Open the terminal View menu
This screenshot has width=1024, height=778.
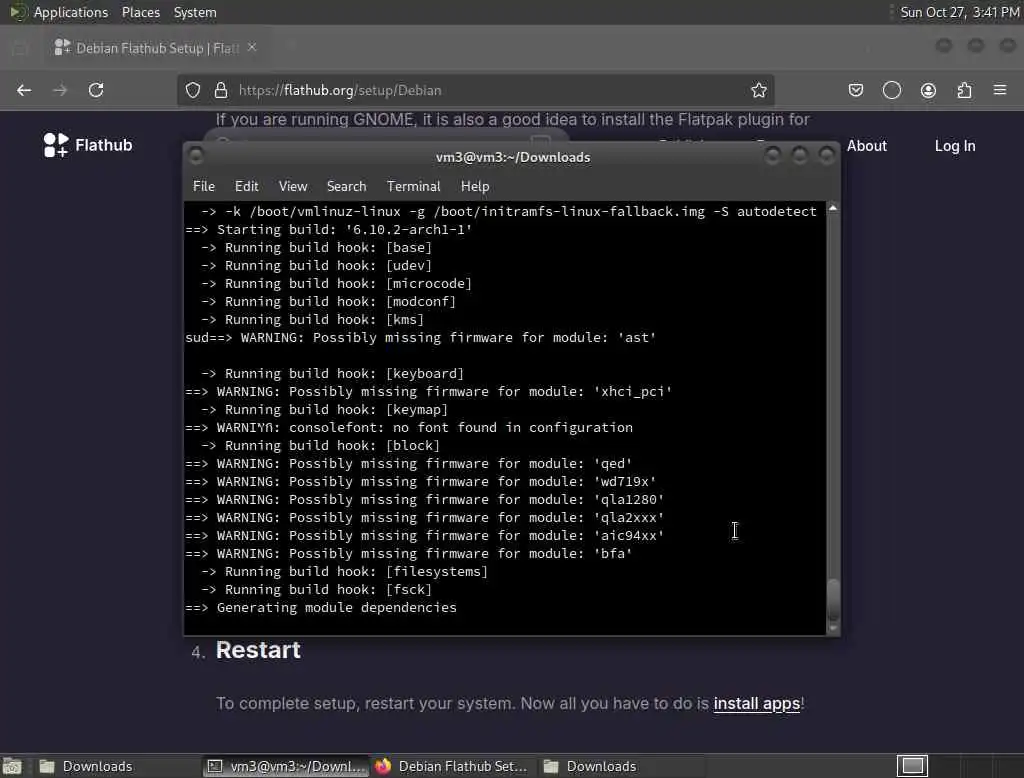[x=293, y=186]
